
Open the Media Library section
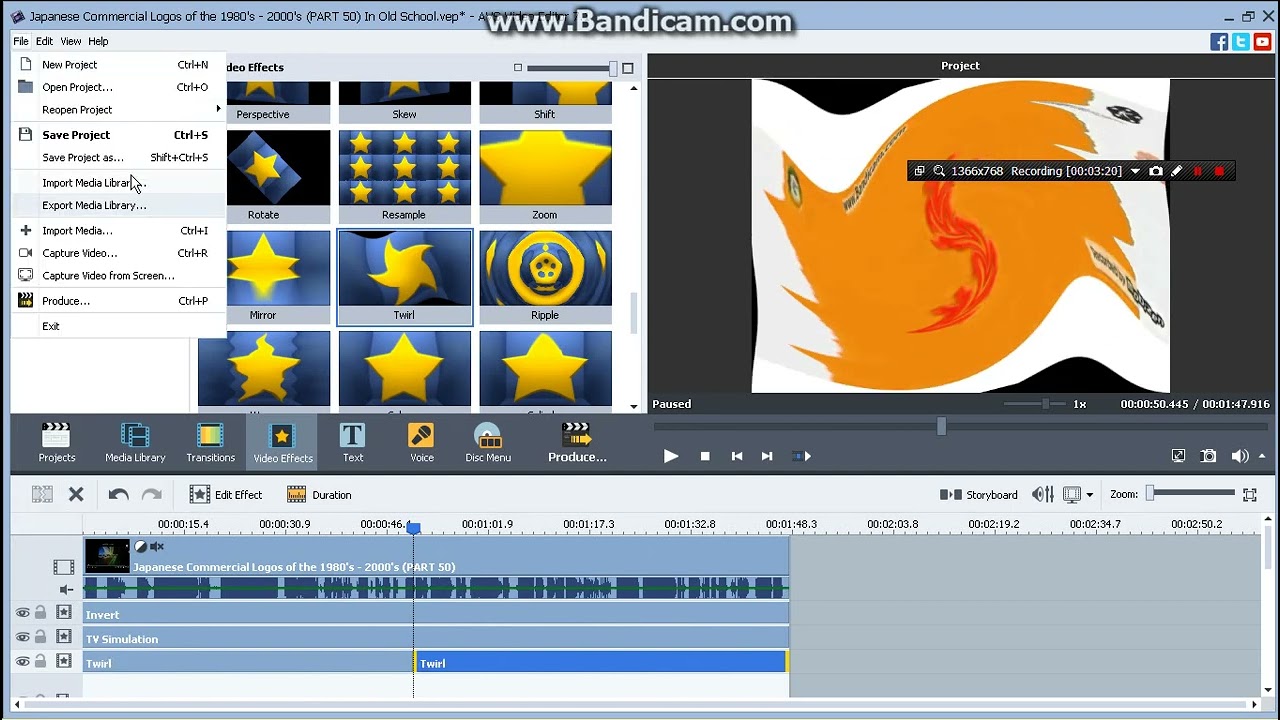[135, 443]
